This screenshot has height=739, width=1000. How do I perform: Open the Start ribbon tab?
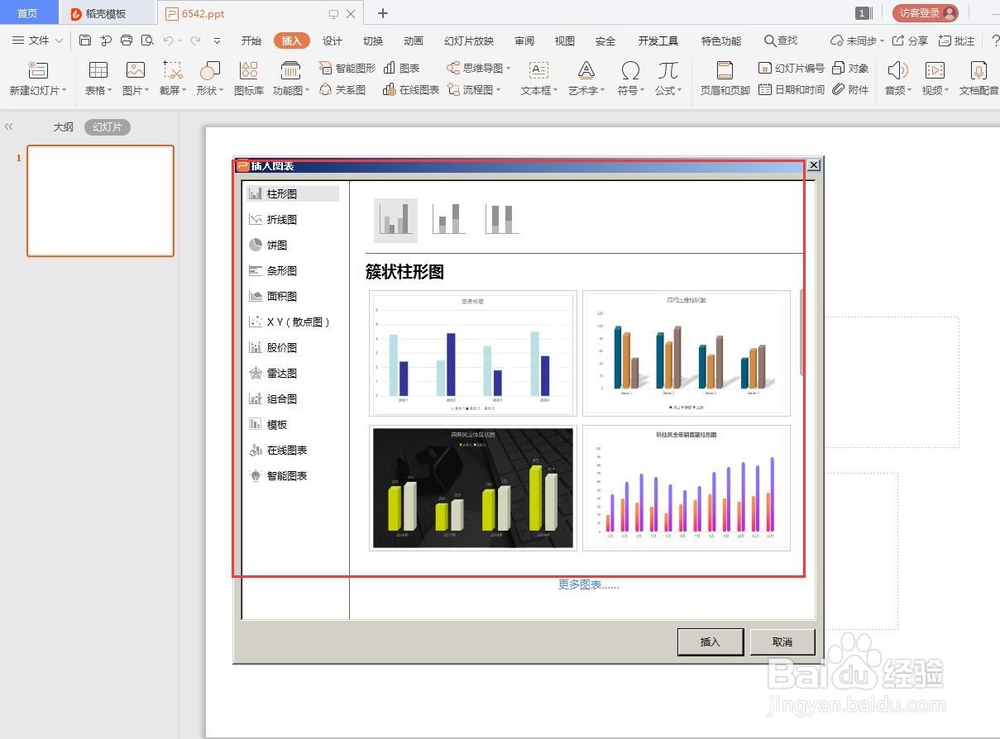click(x=251, y=40)
